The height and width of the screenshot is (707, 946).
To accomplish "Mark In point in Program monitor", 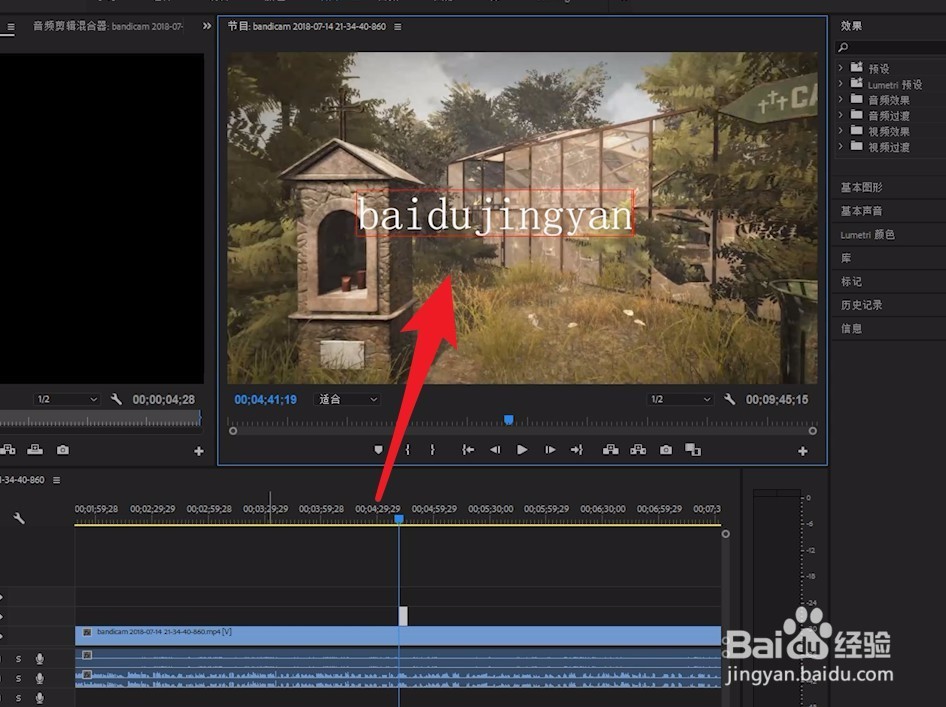I will point(408,450).
